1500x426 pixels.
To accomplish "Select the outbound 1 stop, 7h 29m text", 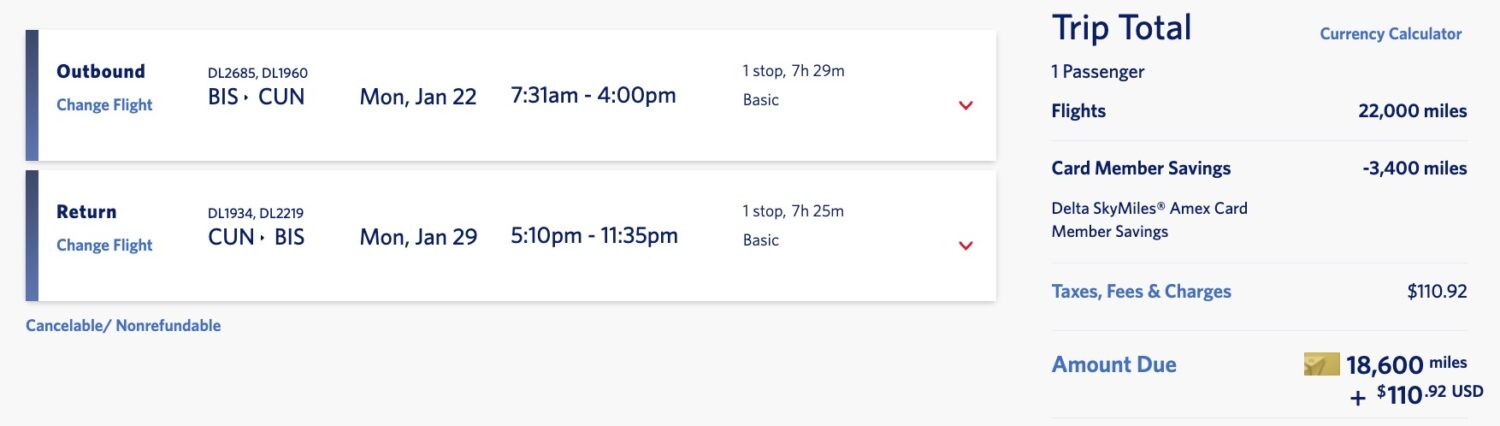I will click(x=793, y=70).
